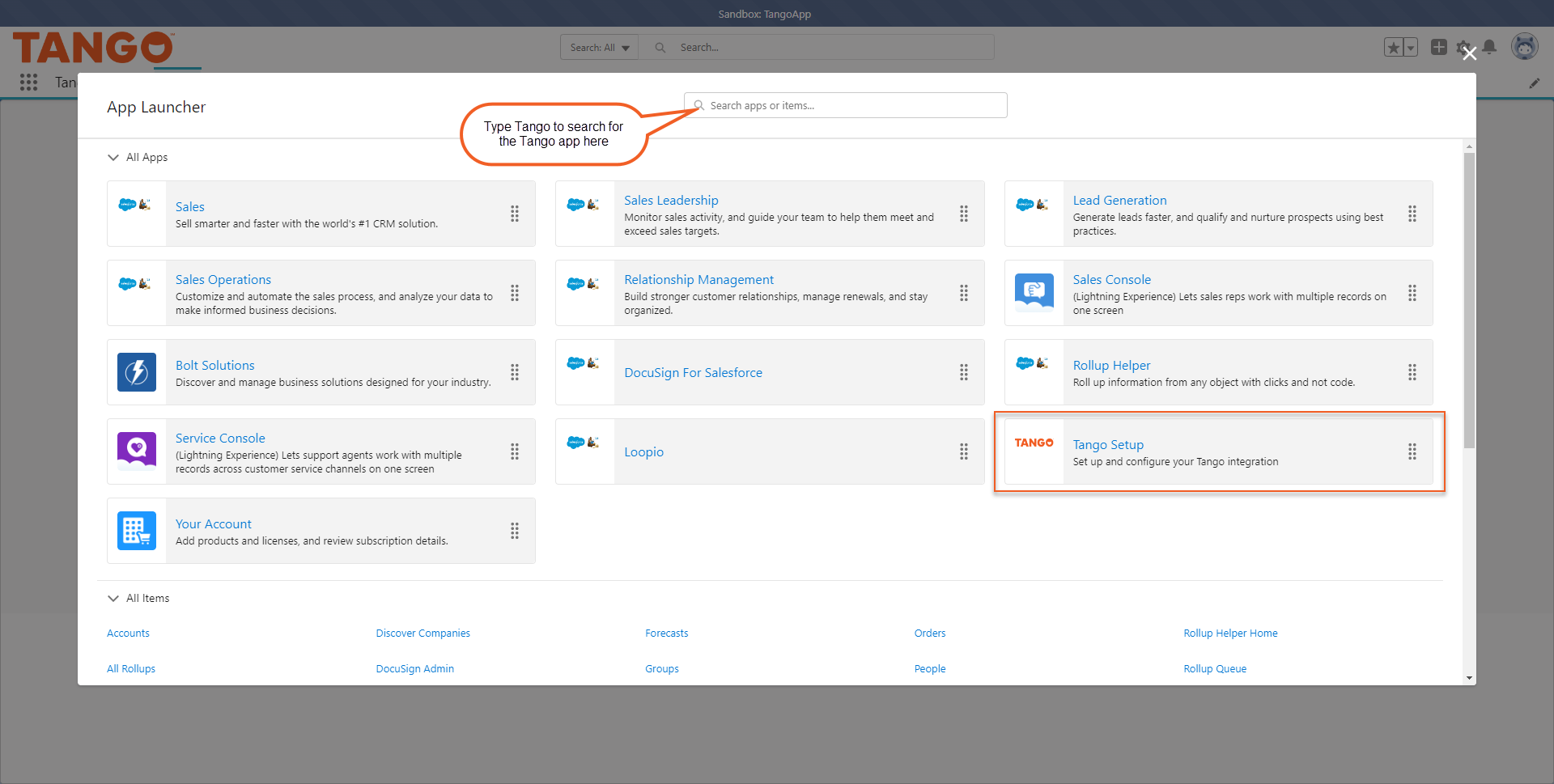Image resolution: width=1554 pixels, height=784 pixels.
Task: Open the Forecasts item link
Action: click(x=666, y=633)
